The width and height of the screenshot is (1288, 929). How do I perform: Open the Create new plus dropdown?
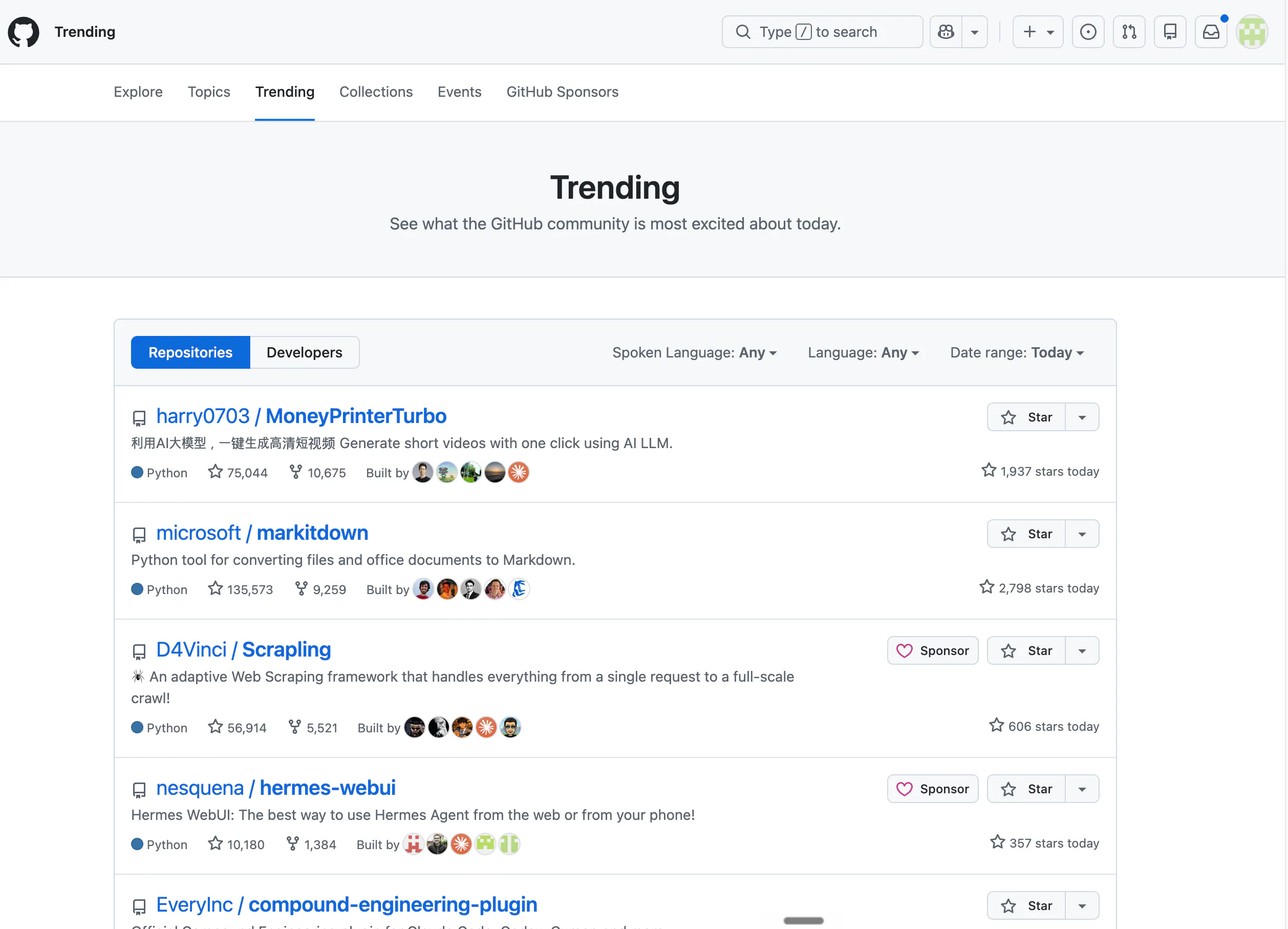(x=1038, y=32)
